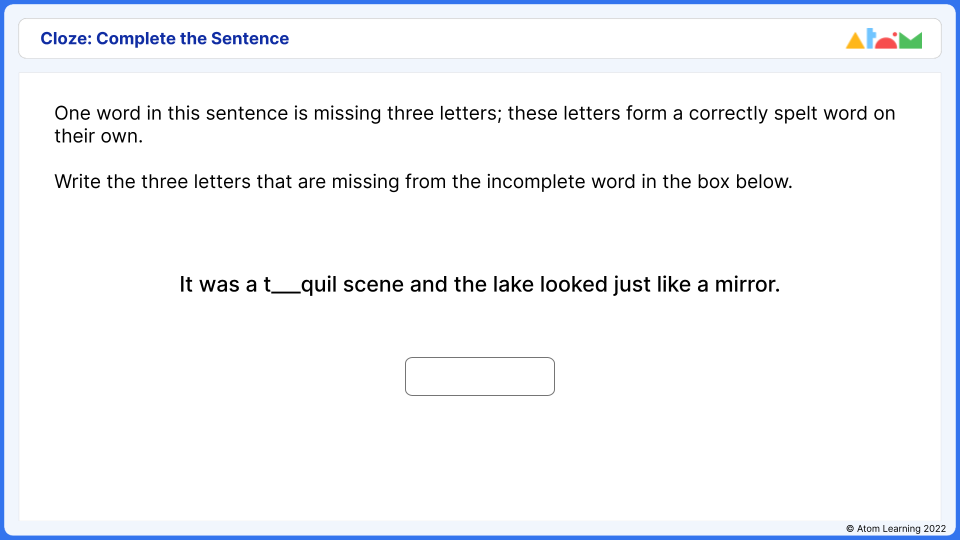Select the Cloze: Complete the Sentence title

tap(165, 39)
